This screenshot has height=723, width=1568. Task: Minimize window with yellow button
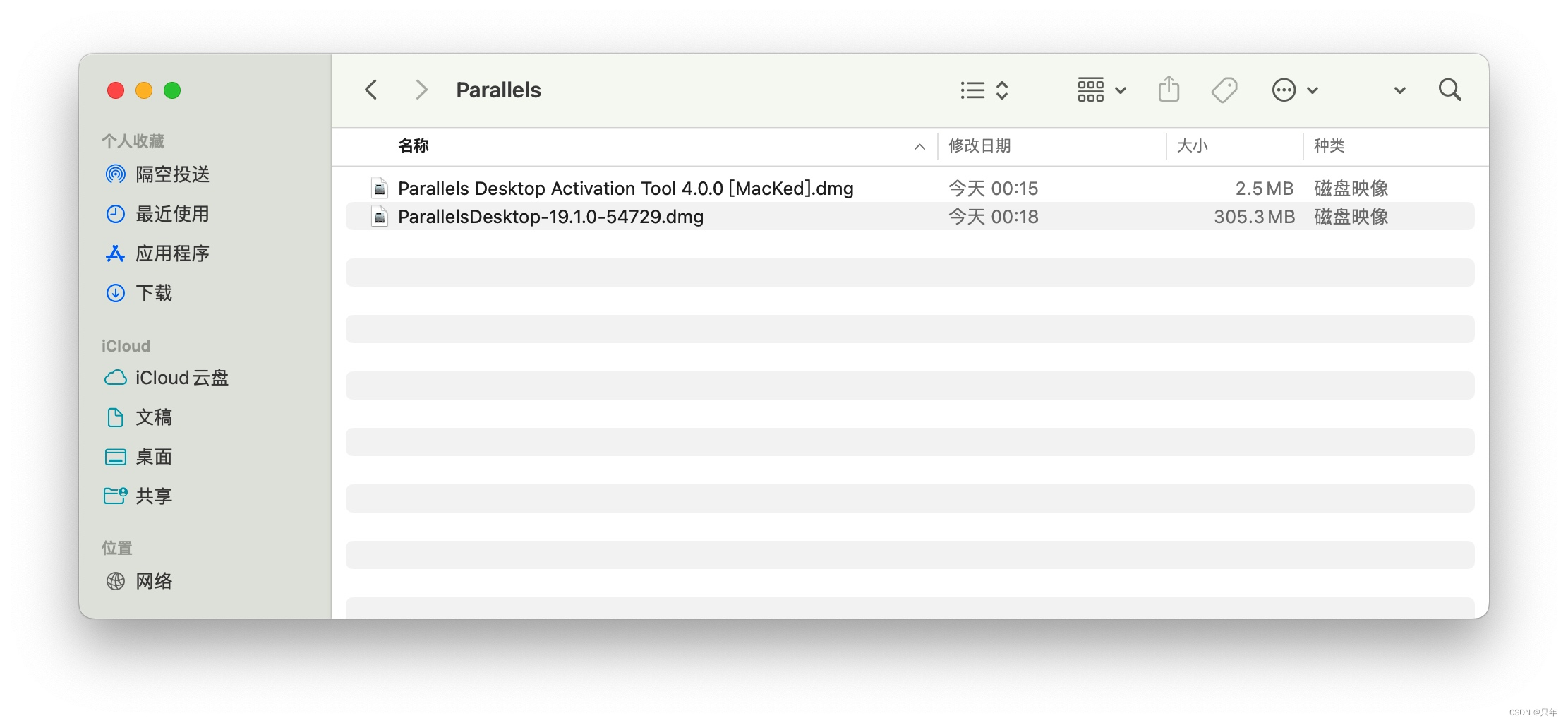[x=144, y=90]
